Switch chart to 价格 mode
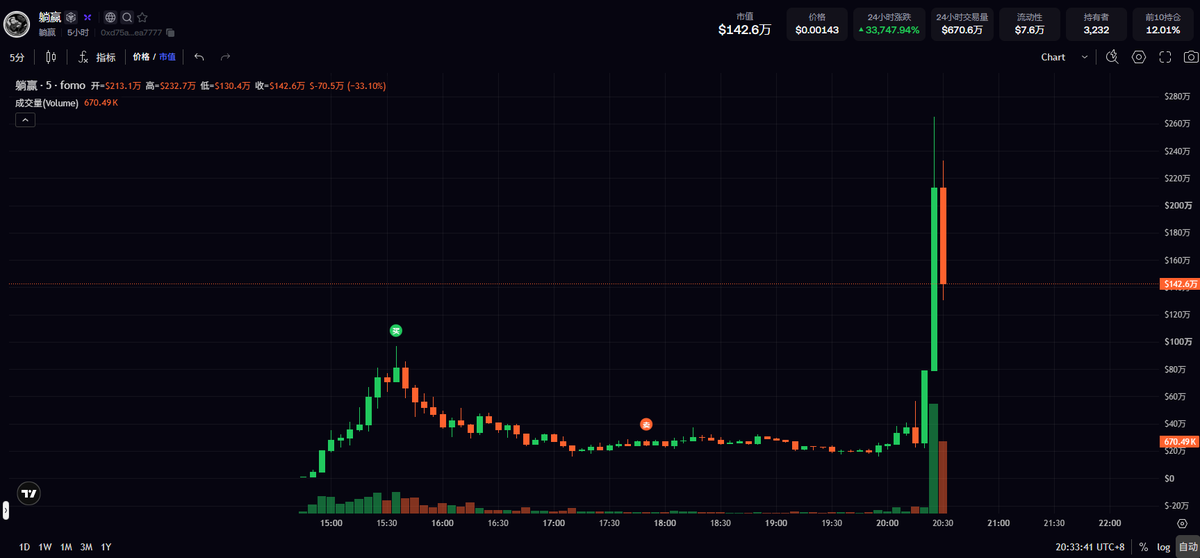 point(141,57)
